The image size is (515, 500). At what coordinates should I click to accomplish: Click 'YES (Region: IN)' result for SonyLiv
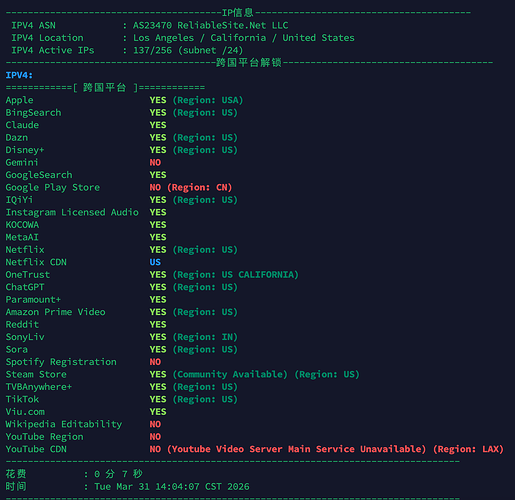point(194,337)
